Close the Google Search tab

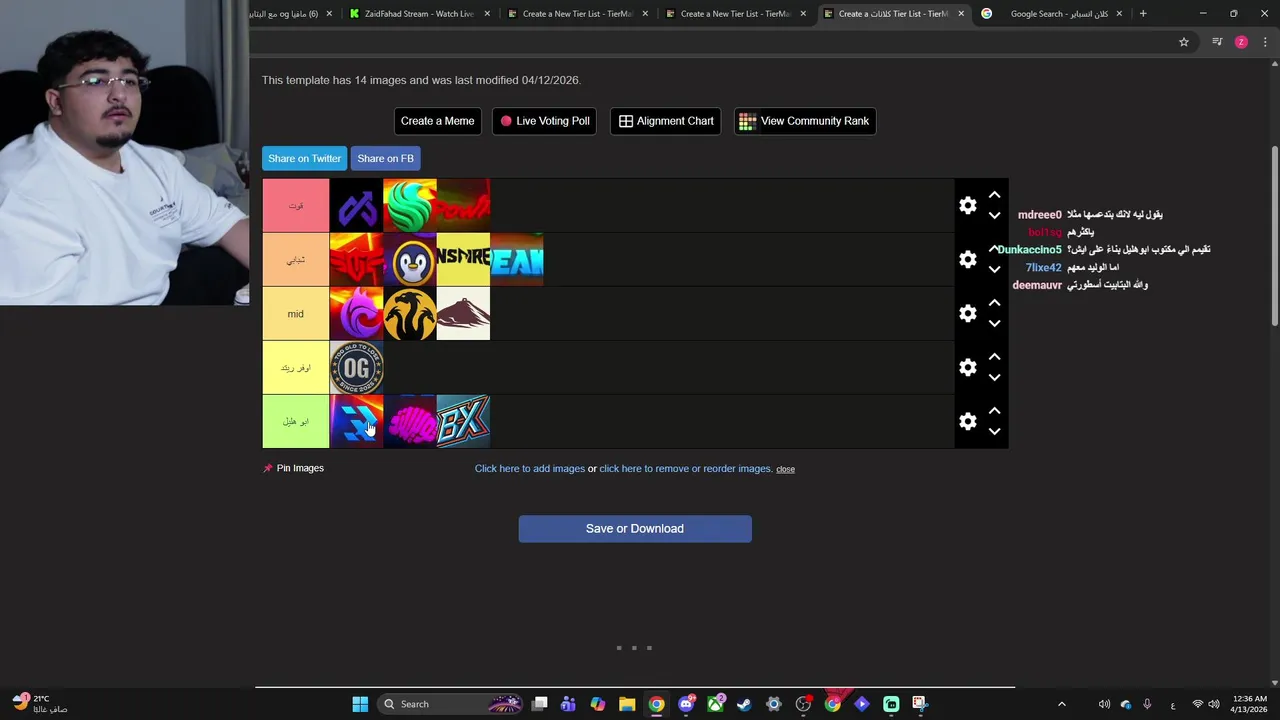pos(1119,14)
